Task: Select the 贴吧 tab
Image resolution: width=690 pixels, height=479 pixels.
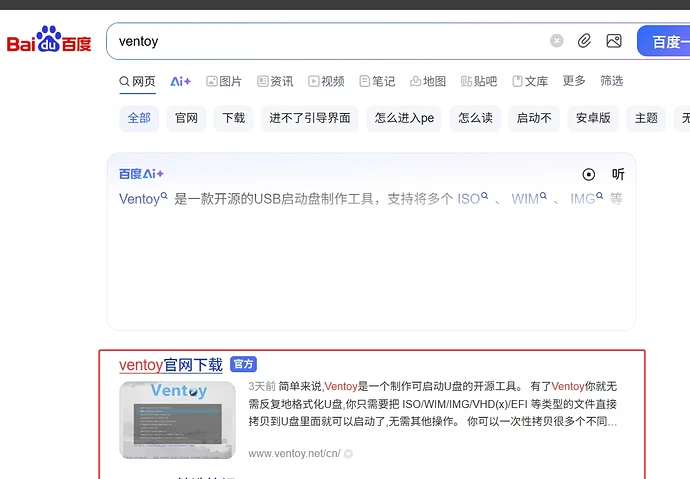Action: [x=479, y=81]
